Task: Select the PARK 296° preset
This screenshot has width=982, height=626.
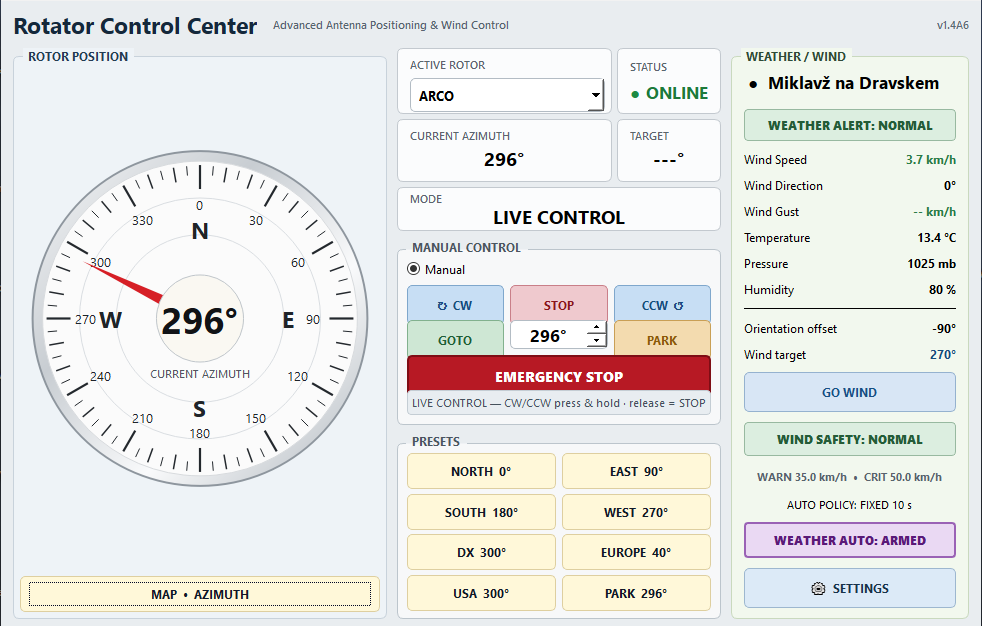Action: (x=636, y=593)
